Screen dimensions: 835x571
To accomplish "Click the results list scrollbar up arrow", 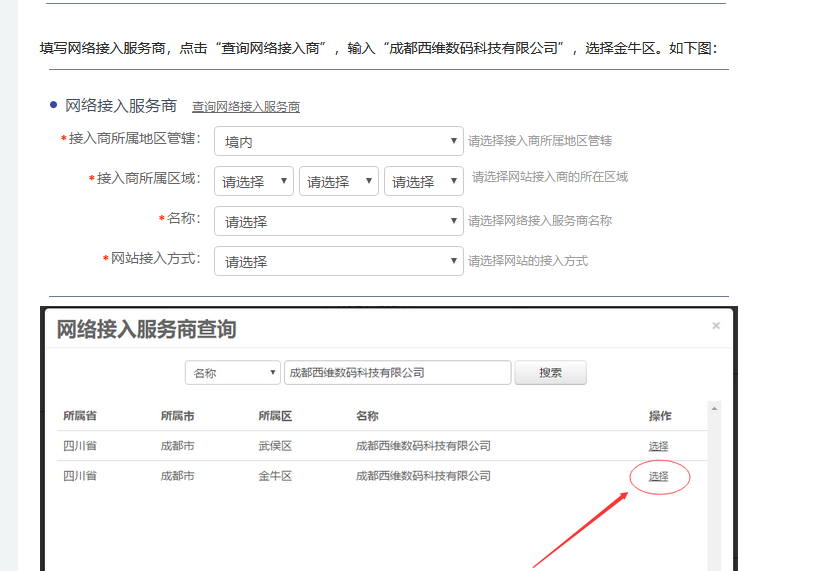I will click(x=713, y=408).
